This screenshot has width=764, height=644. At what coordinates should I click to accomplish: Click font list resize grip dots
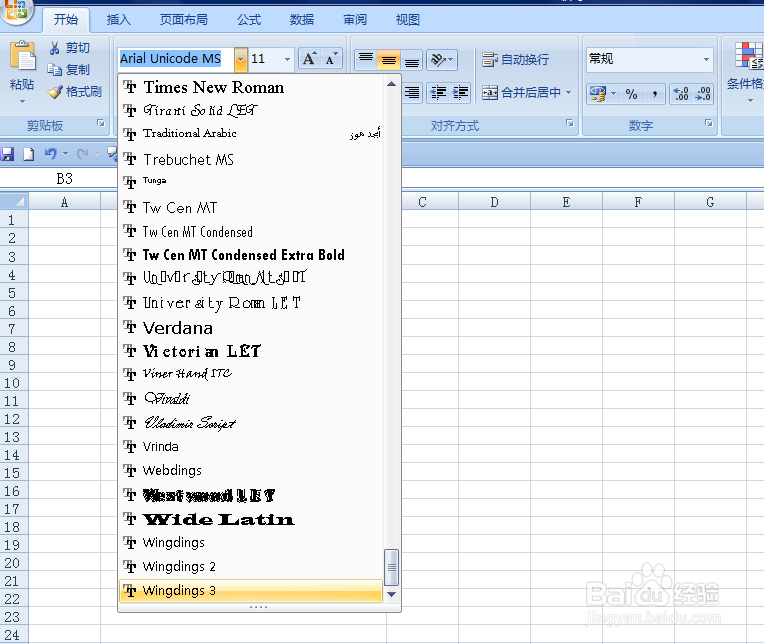pyautogui.click(x=259, y=607)
